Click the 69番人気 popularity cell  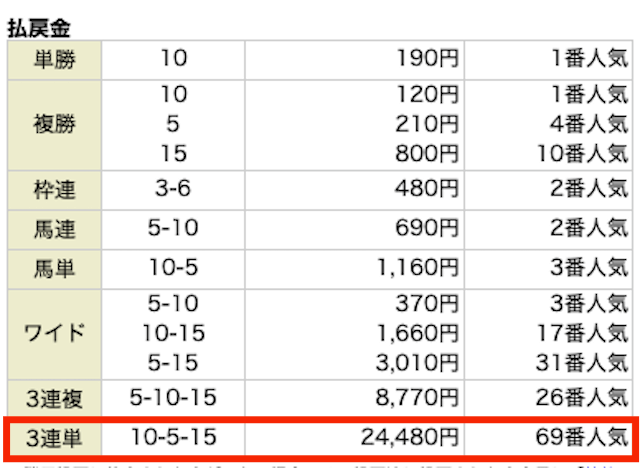coord(581,437)
